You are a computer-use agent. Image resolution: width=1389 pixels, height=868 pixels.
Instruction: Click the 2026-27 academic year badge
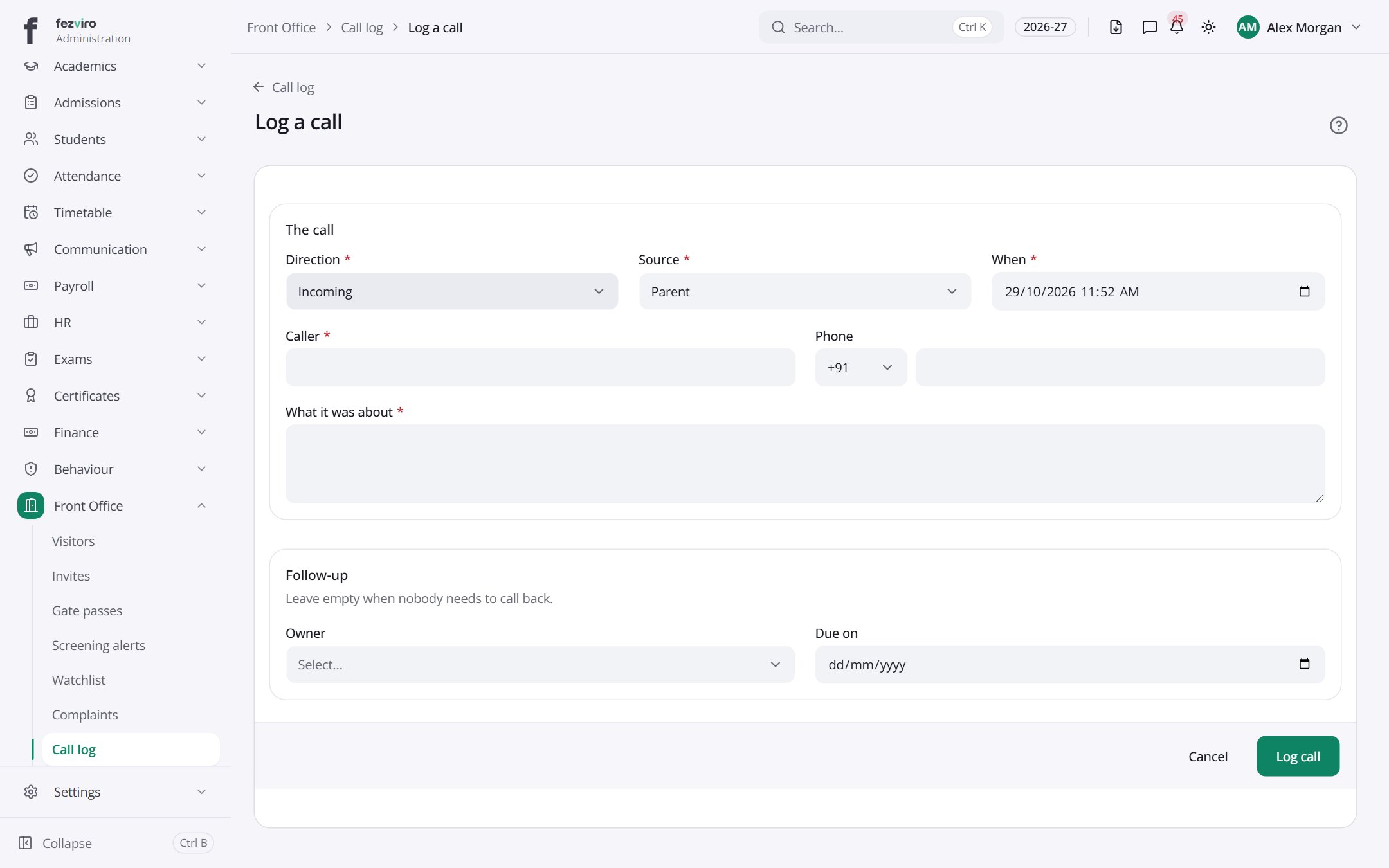1045,27
